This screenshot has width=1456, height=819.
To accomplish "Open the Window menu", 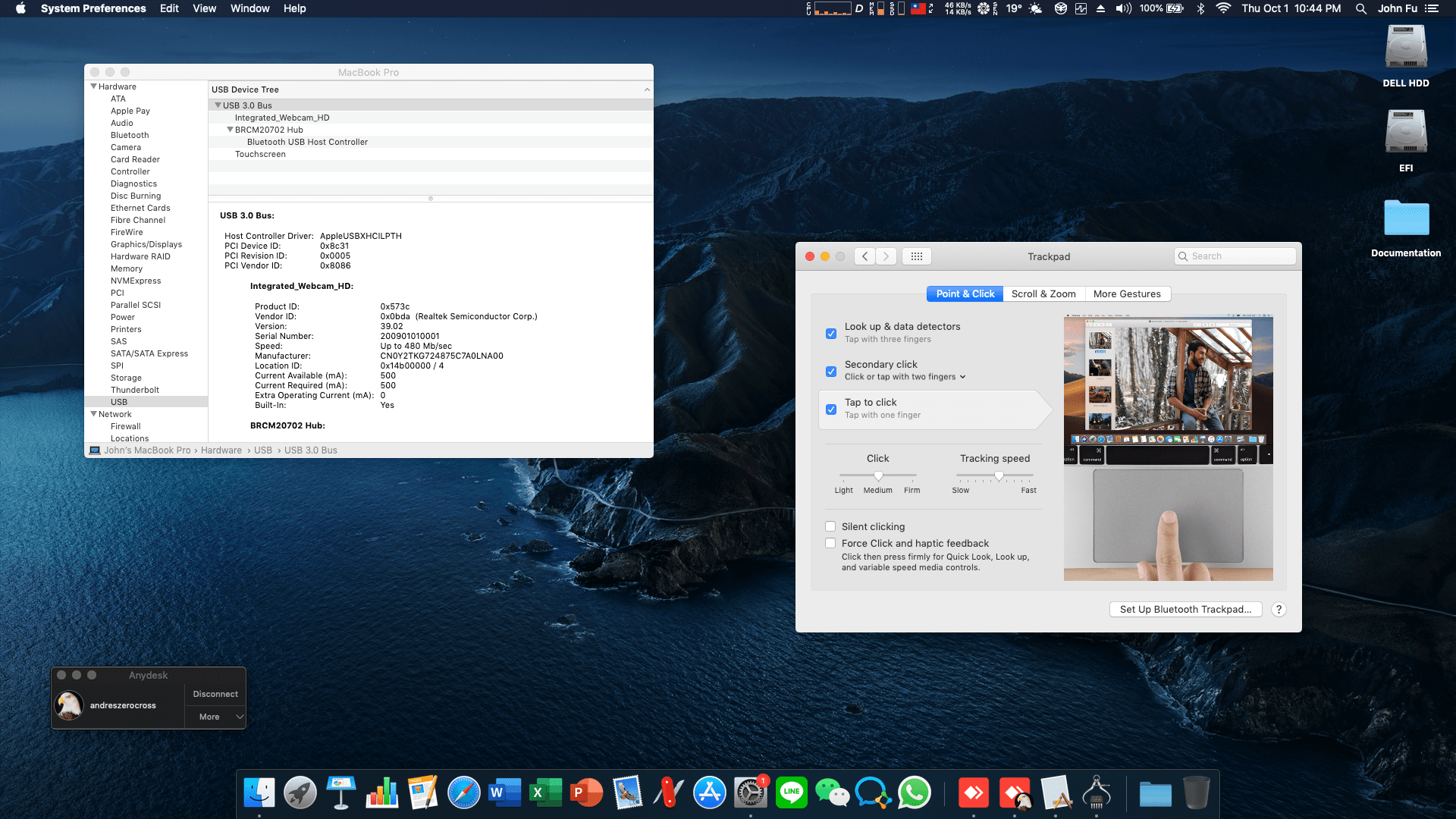I will pyautogui.click(x=249, y=8).
